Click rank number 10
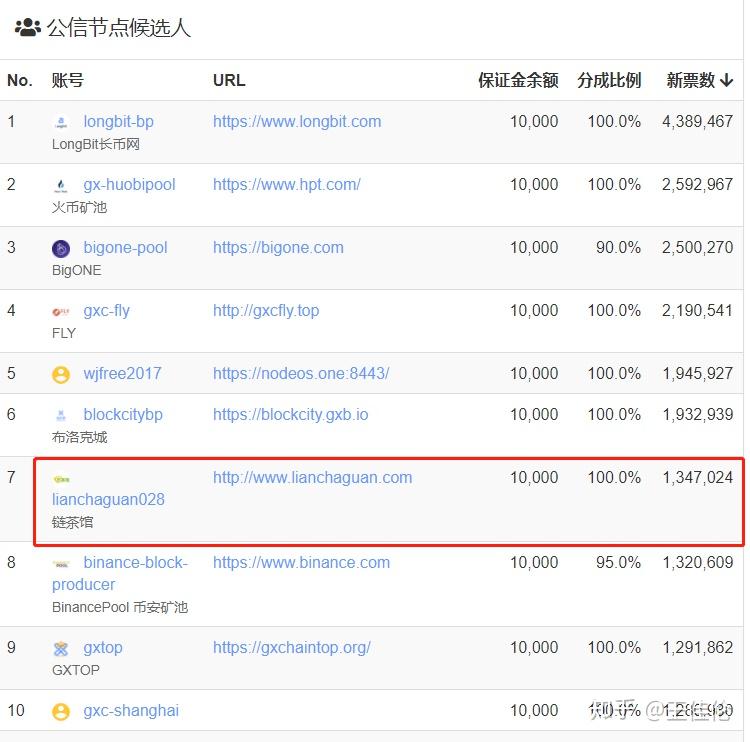 [16, 711]
